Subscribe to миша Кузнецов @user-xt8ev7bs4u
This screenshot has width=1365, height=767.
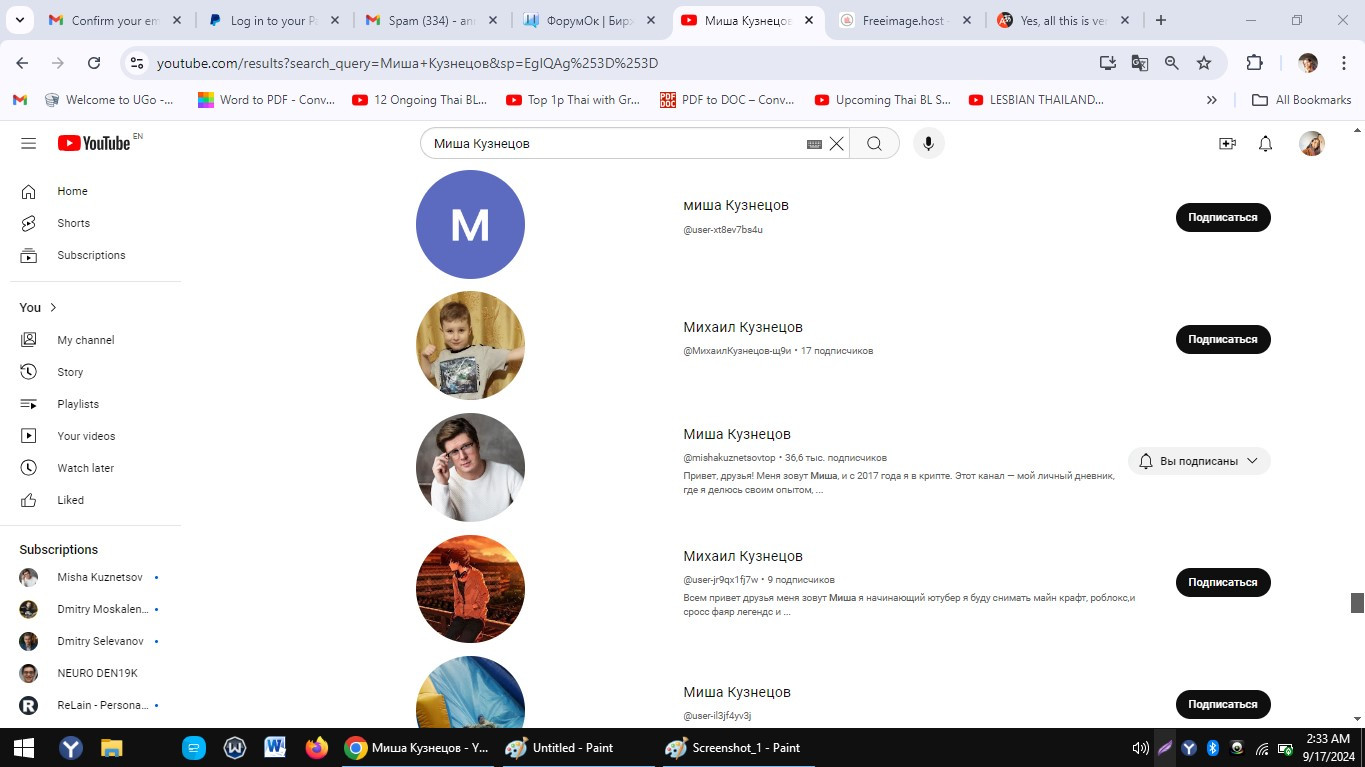click(1223, 217)
